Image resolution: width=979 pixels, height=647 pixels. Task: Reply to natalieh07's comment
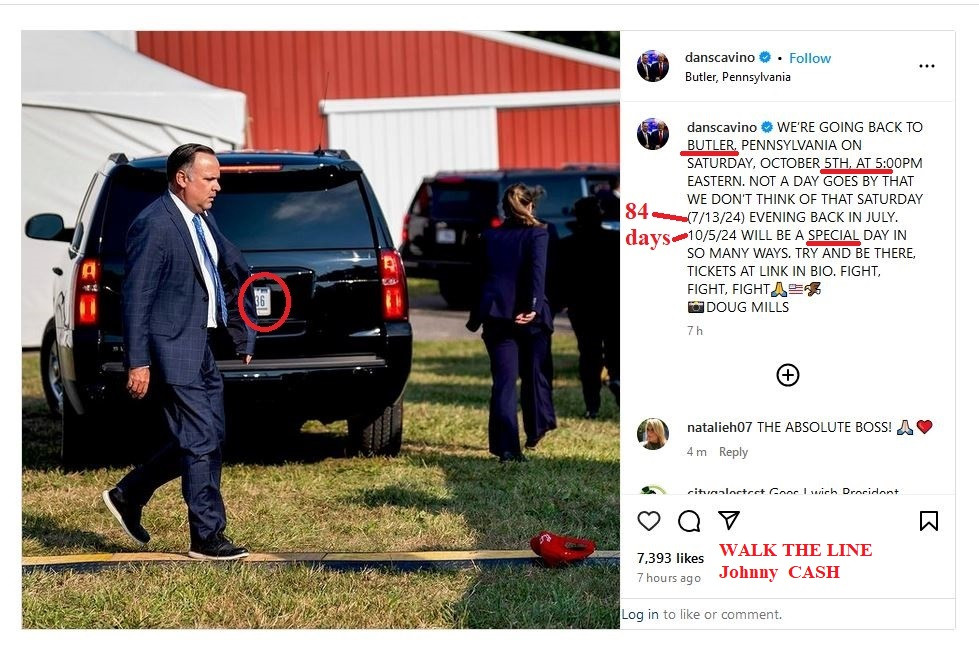click(733, 452)
